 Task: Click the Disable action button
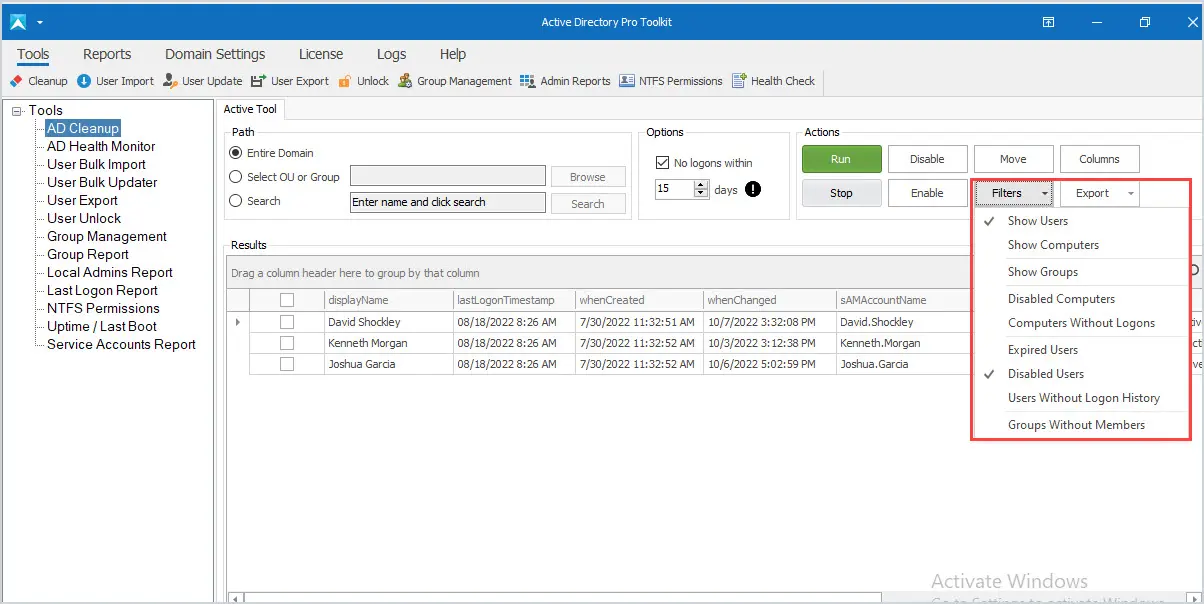click(x=927, y=159)
